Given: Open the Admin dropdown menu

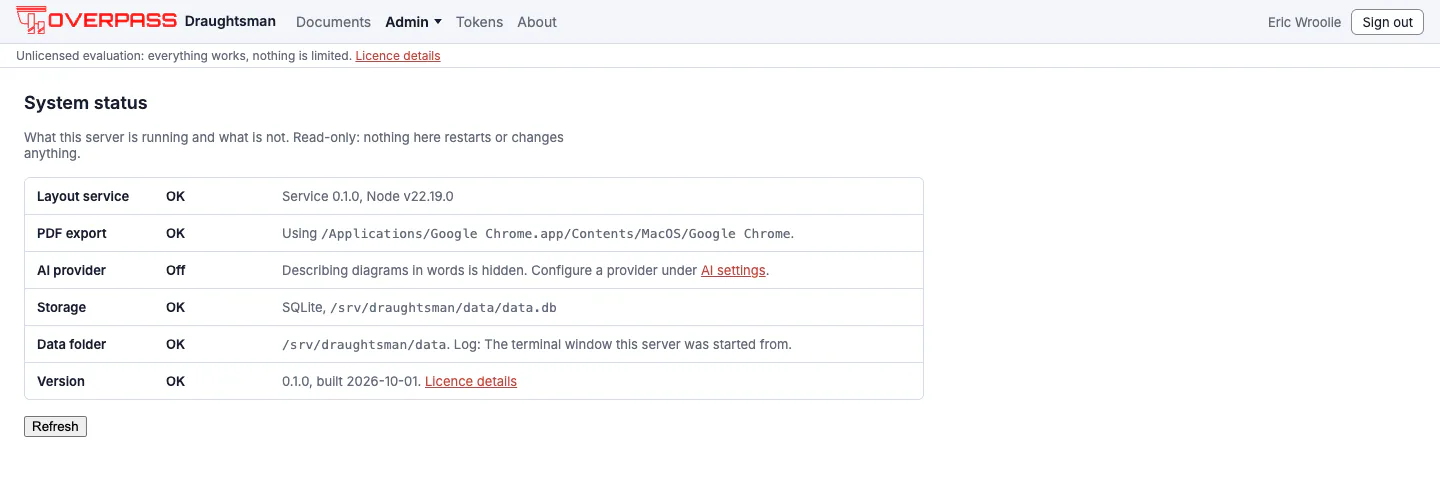Looking at the screenshot, I should [413, 22].
